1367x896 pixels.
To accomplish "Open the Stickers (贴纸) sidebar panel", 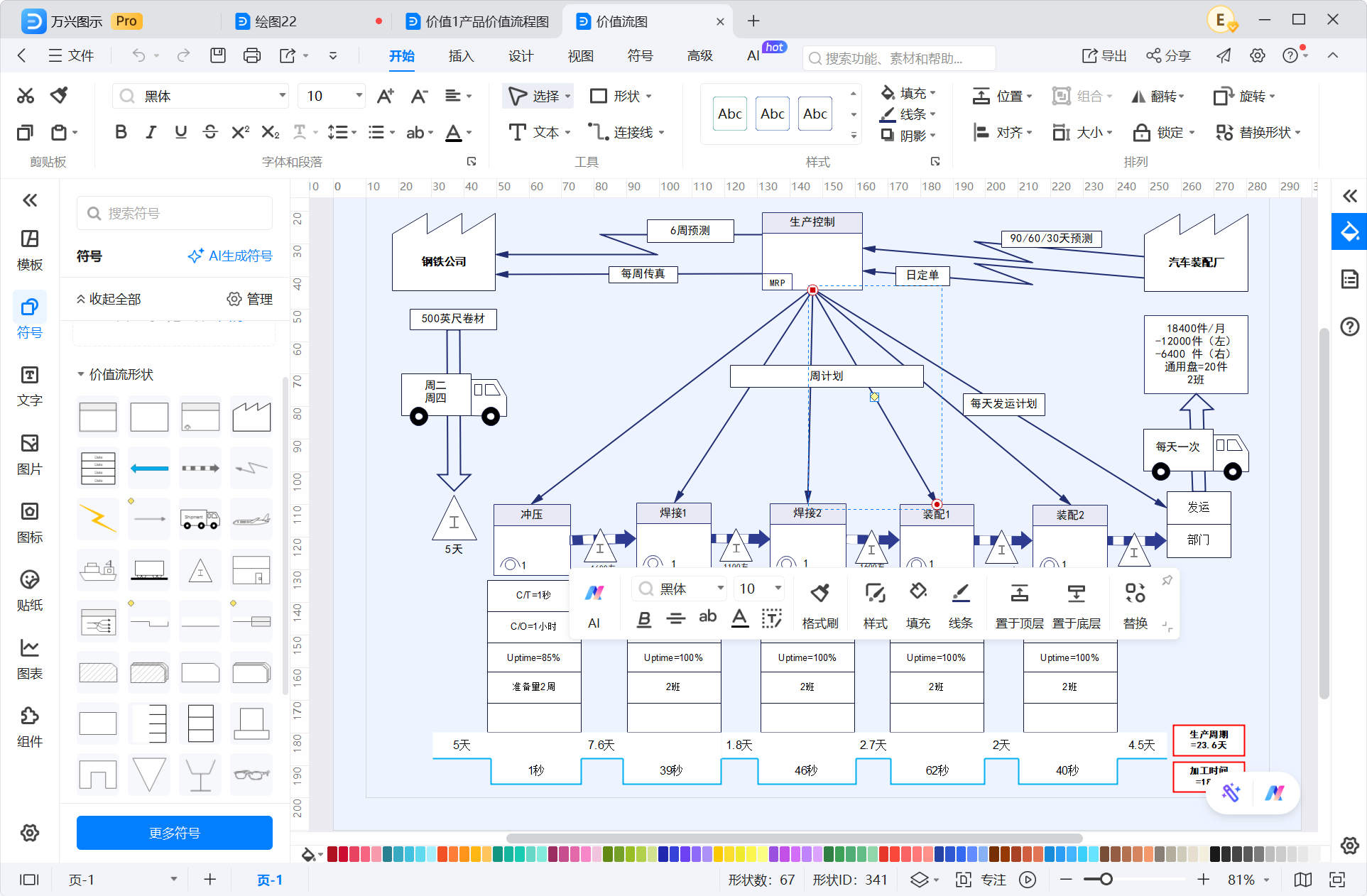I will (30, 591).
